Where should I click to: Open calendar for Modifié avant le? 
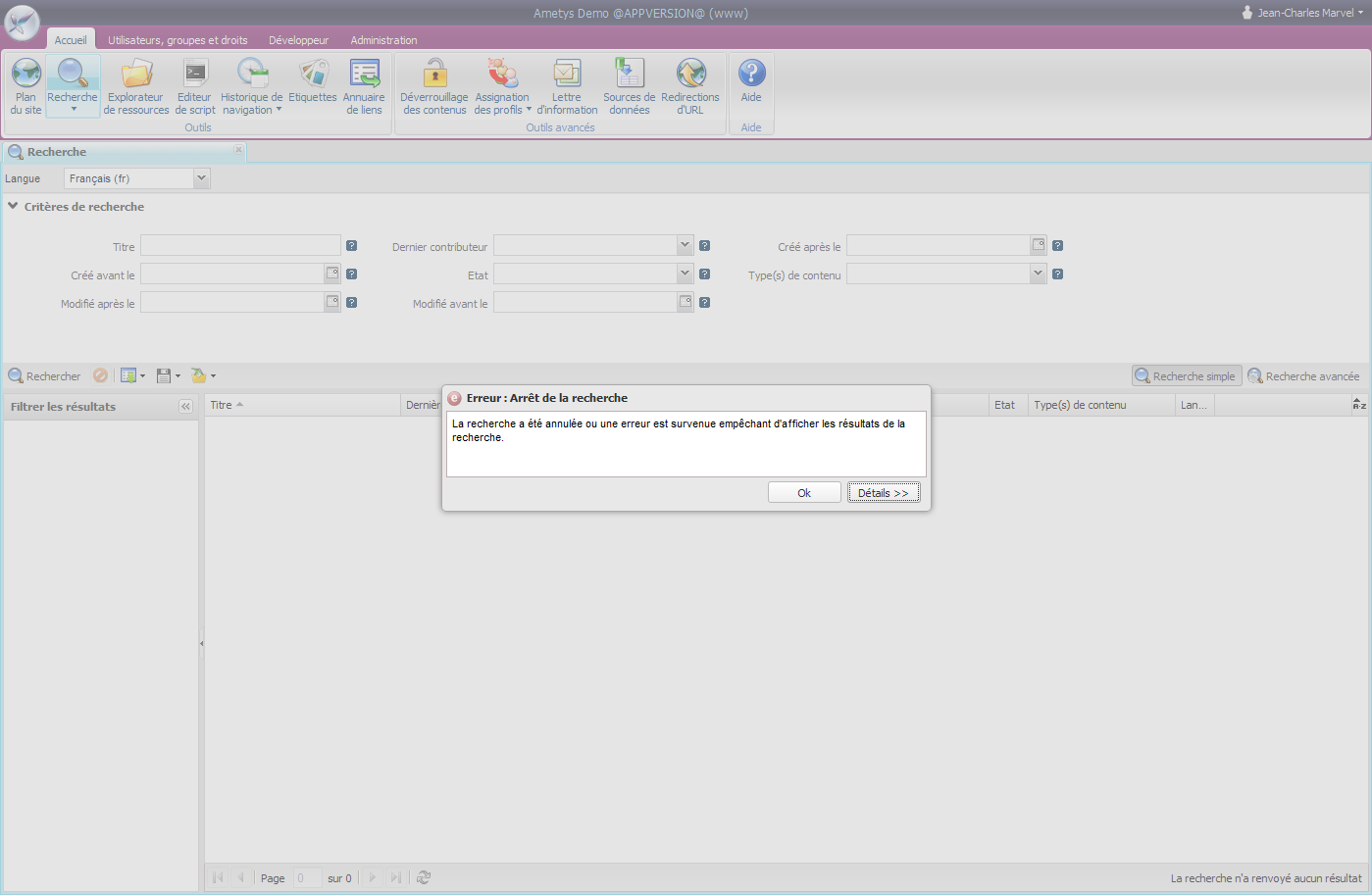click(x=686, y=302)
